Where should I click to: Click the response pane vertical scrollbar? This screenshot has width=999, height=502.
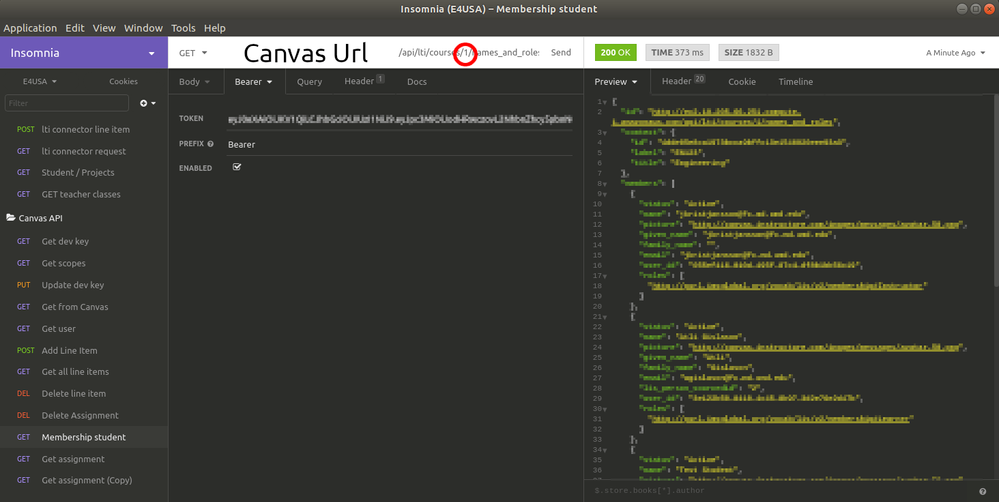pos(995,190)
